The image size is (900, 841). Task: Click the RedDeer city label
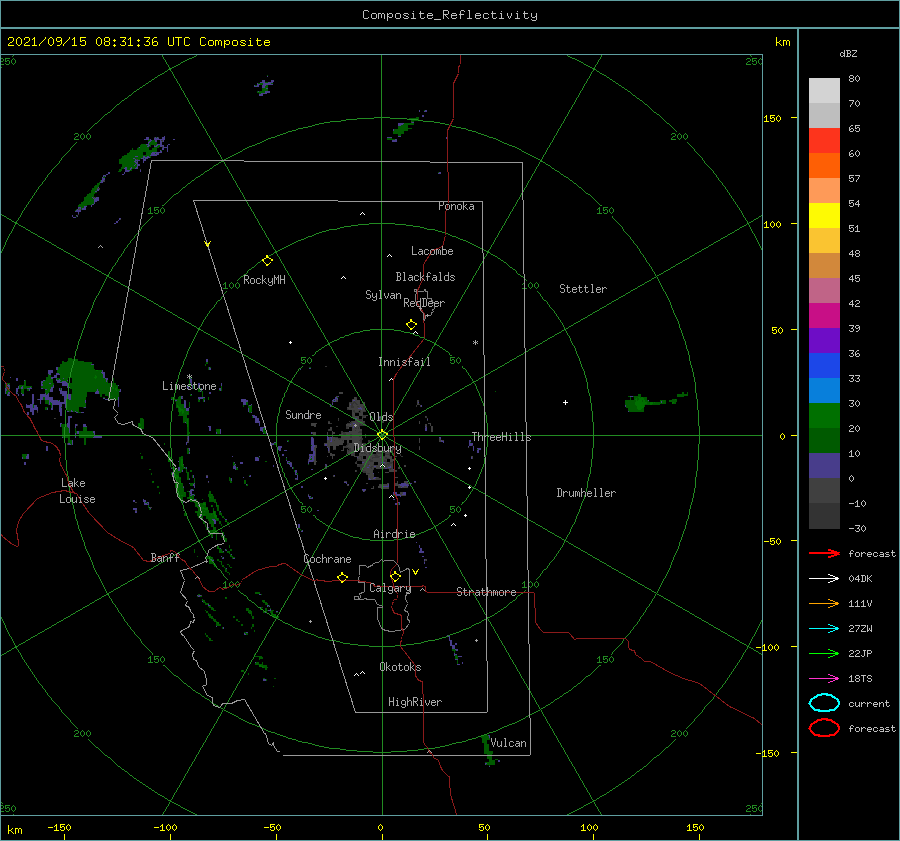[x=424, y=303]
